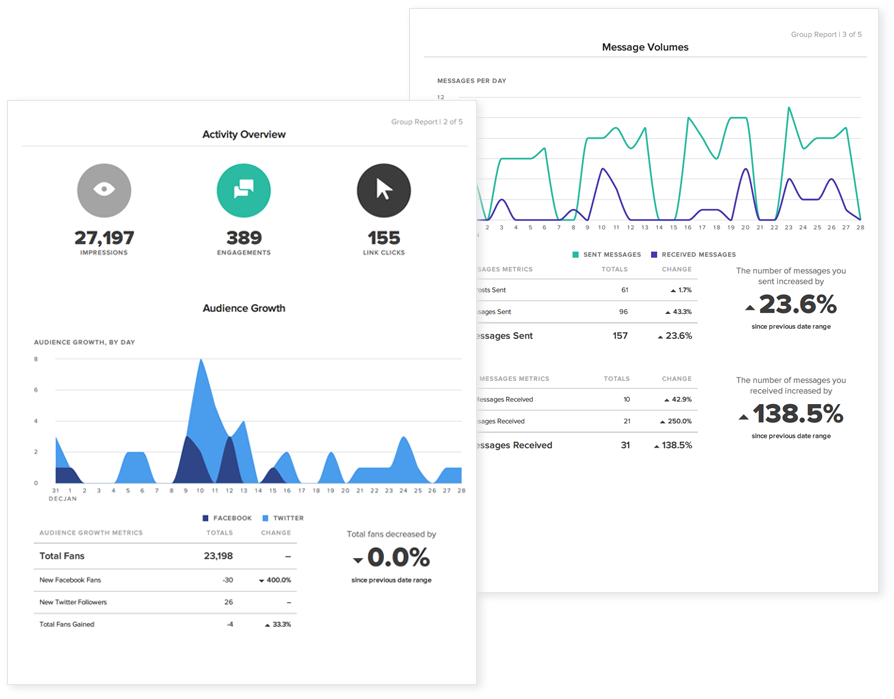Select the "Activity Overview" page title
The height and width of the screenshot is (699, 894).
click(x=244, y=135)
